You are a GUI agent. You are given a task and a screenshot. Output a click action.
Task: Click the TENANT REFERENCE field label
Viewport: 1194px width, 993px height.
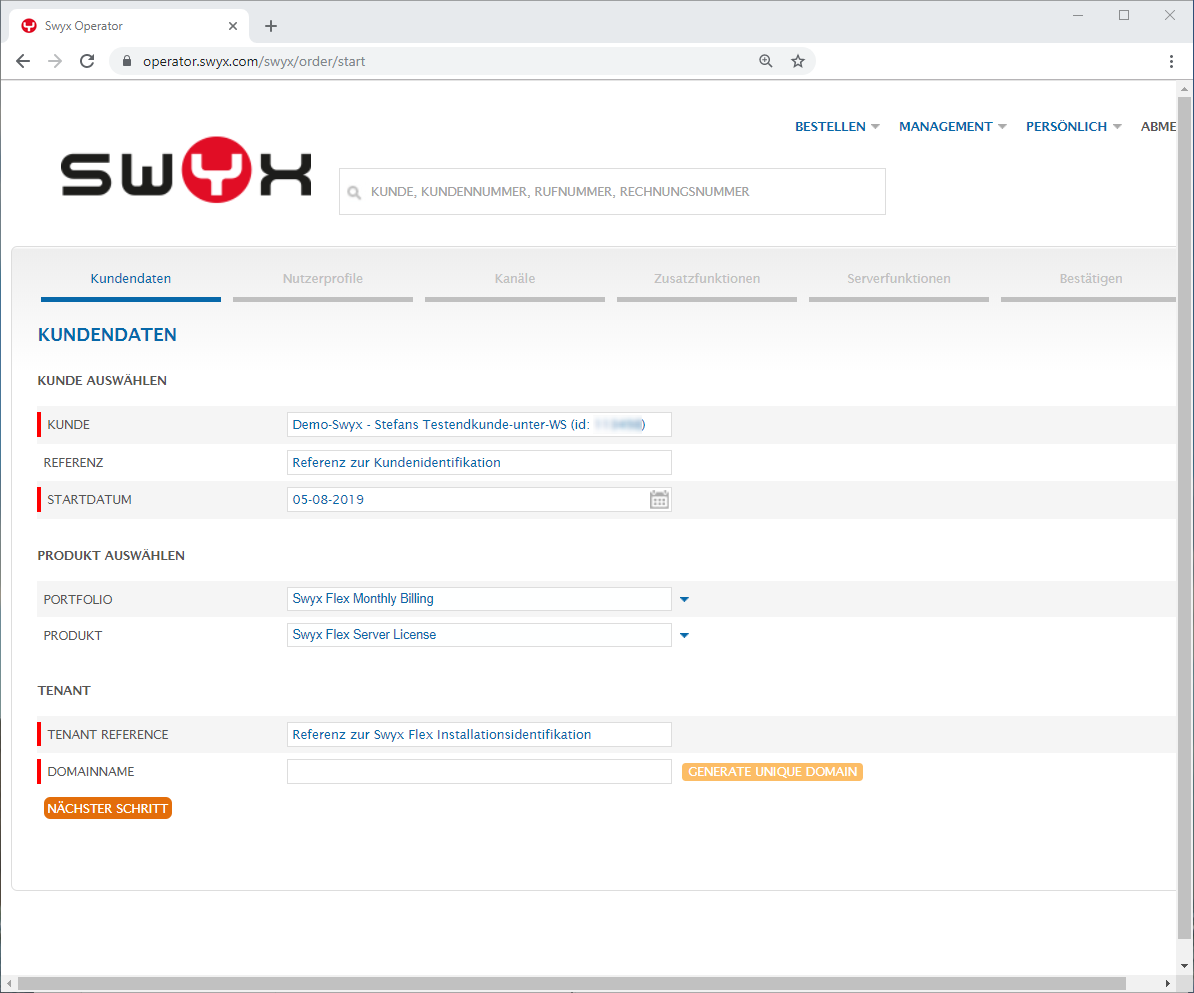(x=108, y=734)
